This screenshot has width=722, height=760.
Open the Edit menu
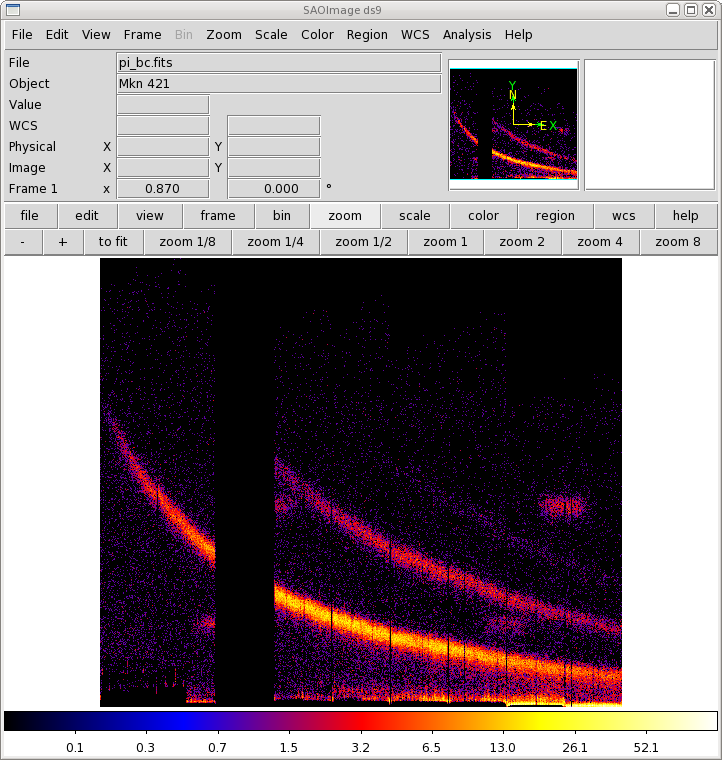[x=57, y=35]
